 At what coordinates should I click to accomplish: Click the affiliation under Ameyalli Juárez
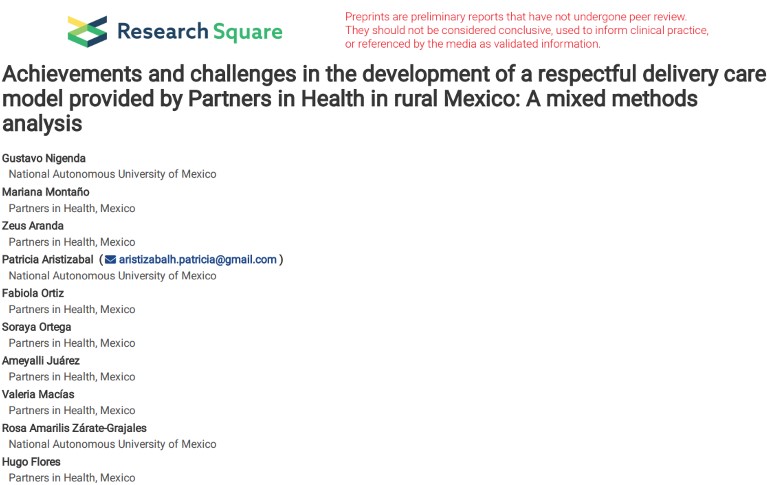click(72, 377)
